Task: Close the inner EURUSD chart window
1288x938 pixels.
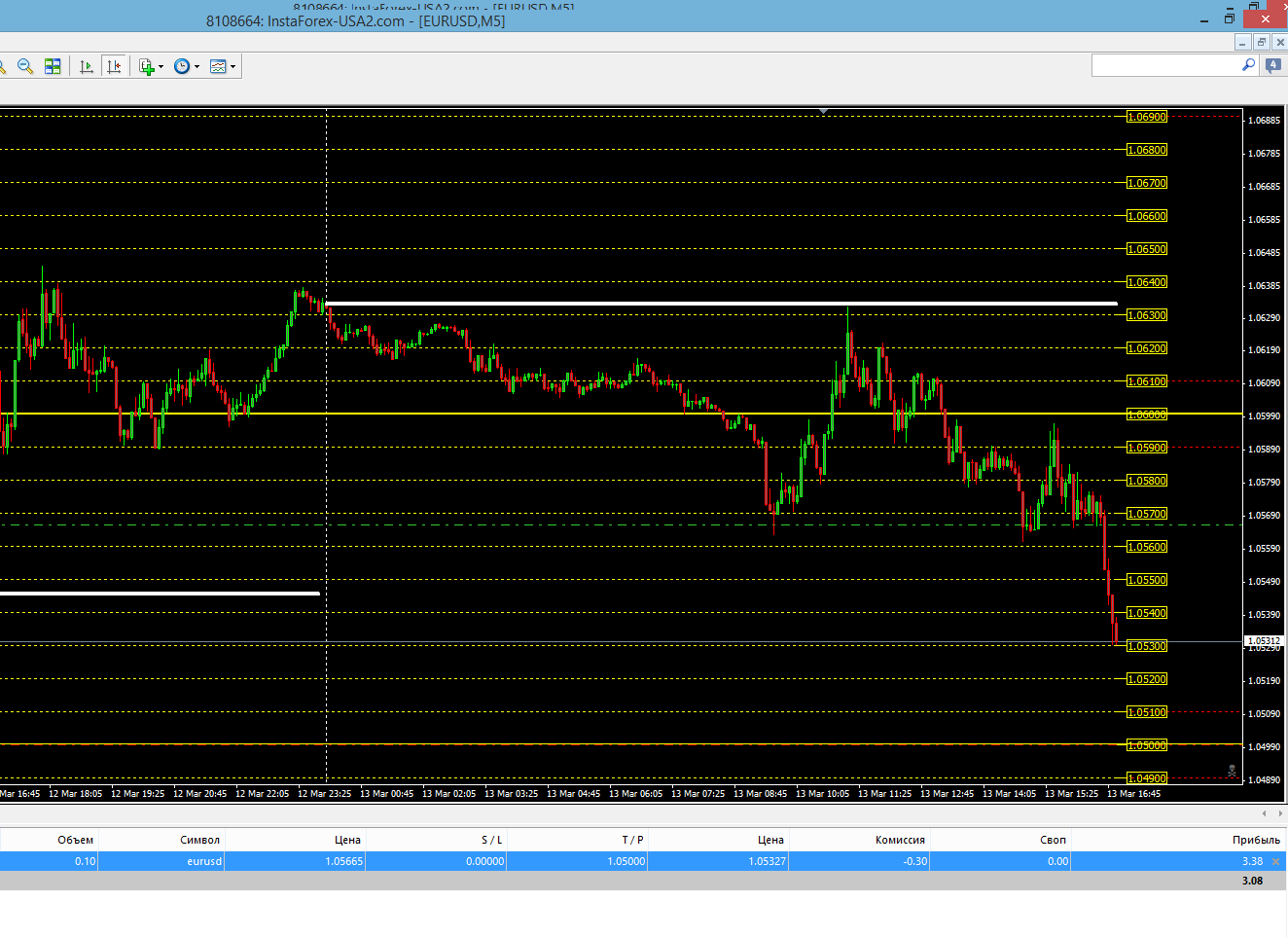Action: click(1280, 42)
